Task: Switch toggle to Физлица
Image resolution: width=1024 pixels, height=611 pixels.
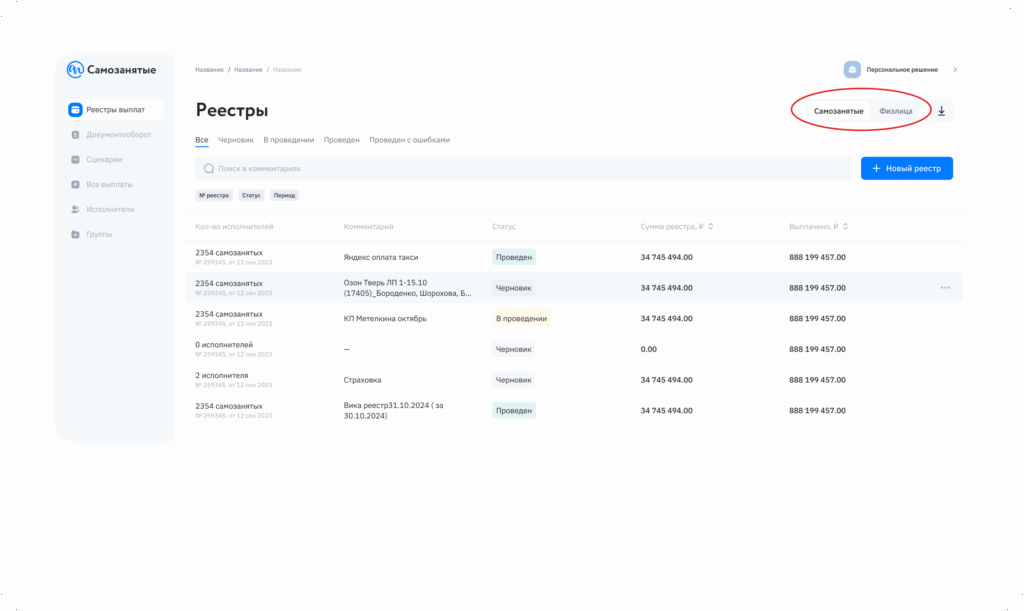Action: (895, 111)
